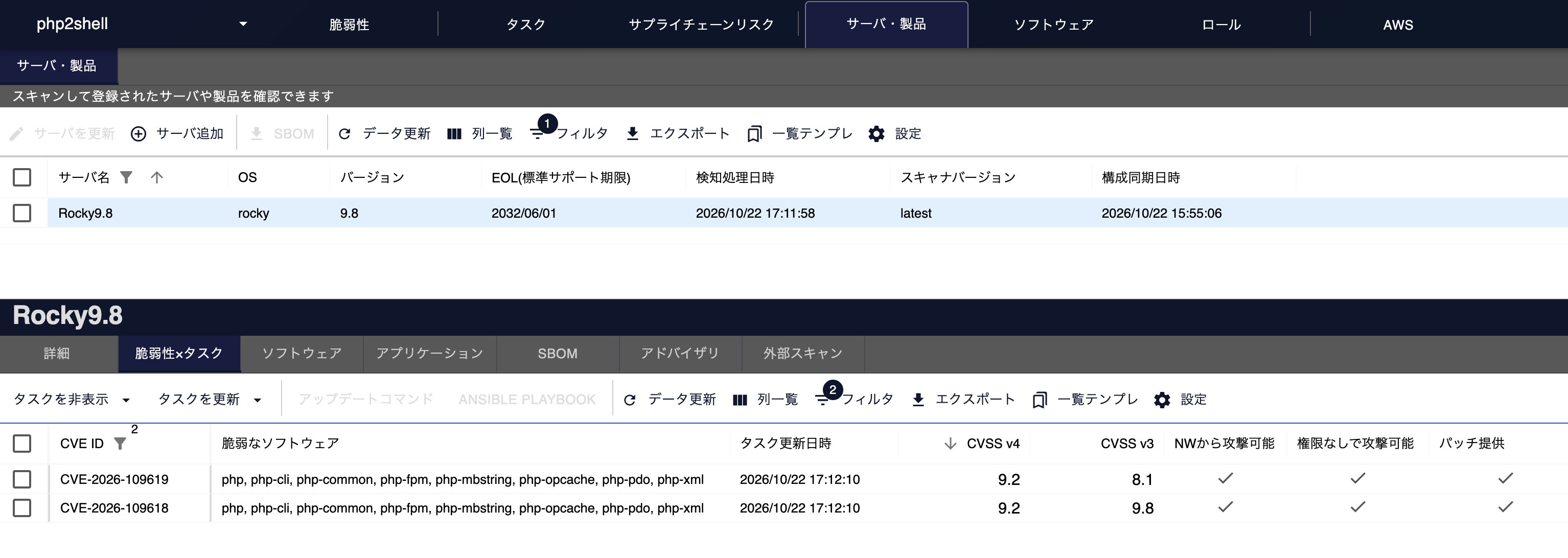Click the funnel icon beside CVE ID
Screen dimensions: 1568x558
click(x=120, y=444)
